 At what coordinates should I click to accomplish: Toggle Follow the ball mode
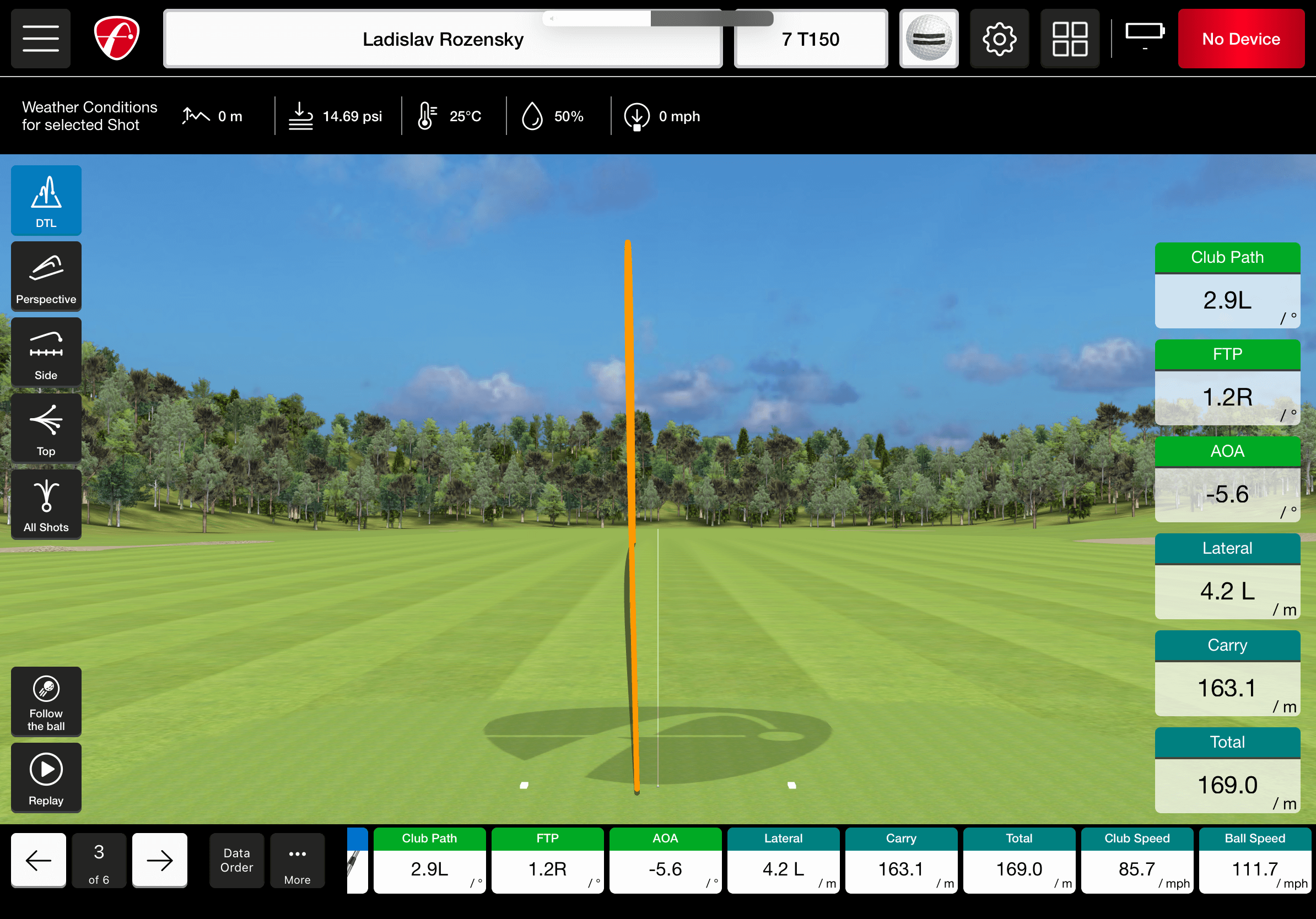46,701
